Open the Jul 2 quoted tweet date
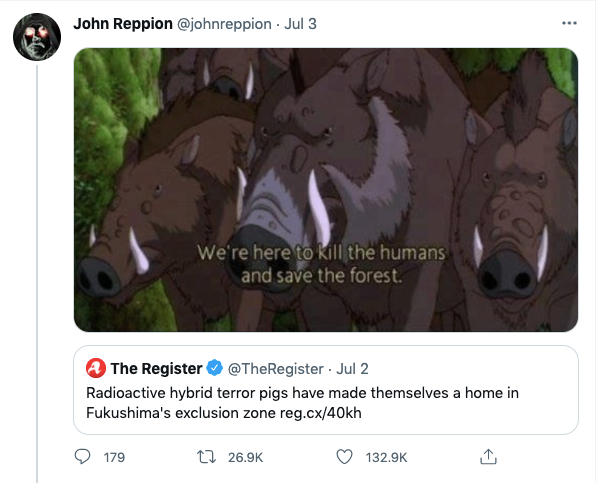The height and width of the screenshot is (483, 597). (352, 369)
